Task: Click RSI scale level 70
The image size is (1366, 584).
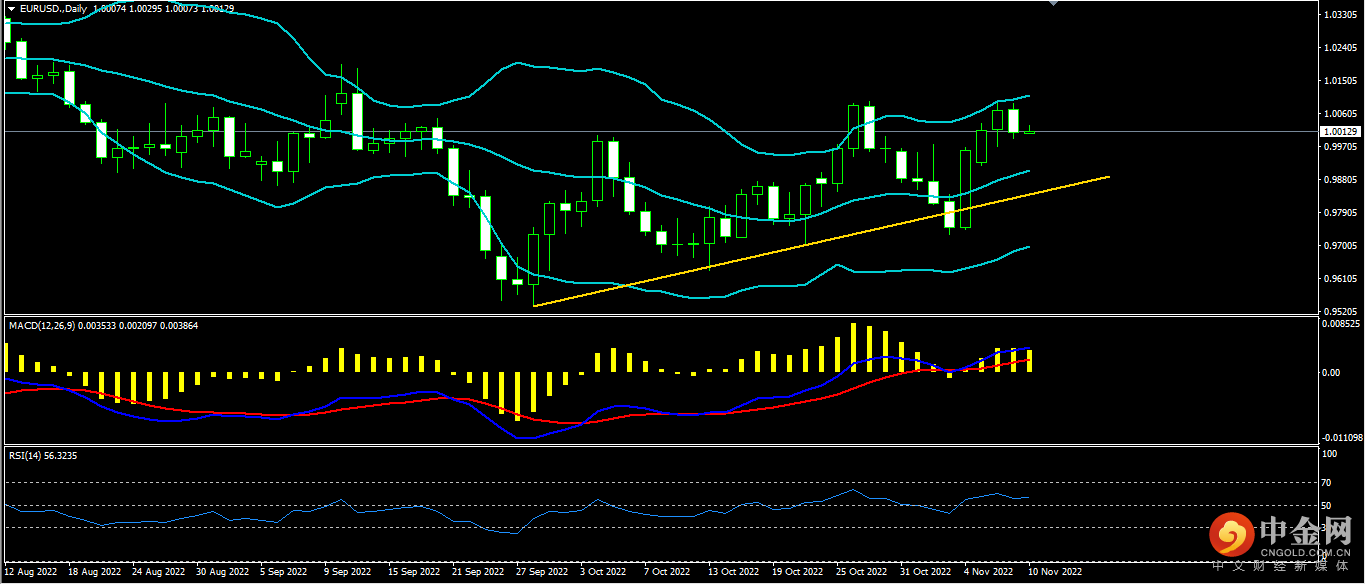Action: [x=1327, y=483]
